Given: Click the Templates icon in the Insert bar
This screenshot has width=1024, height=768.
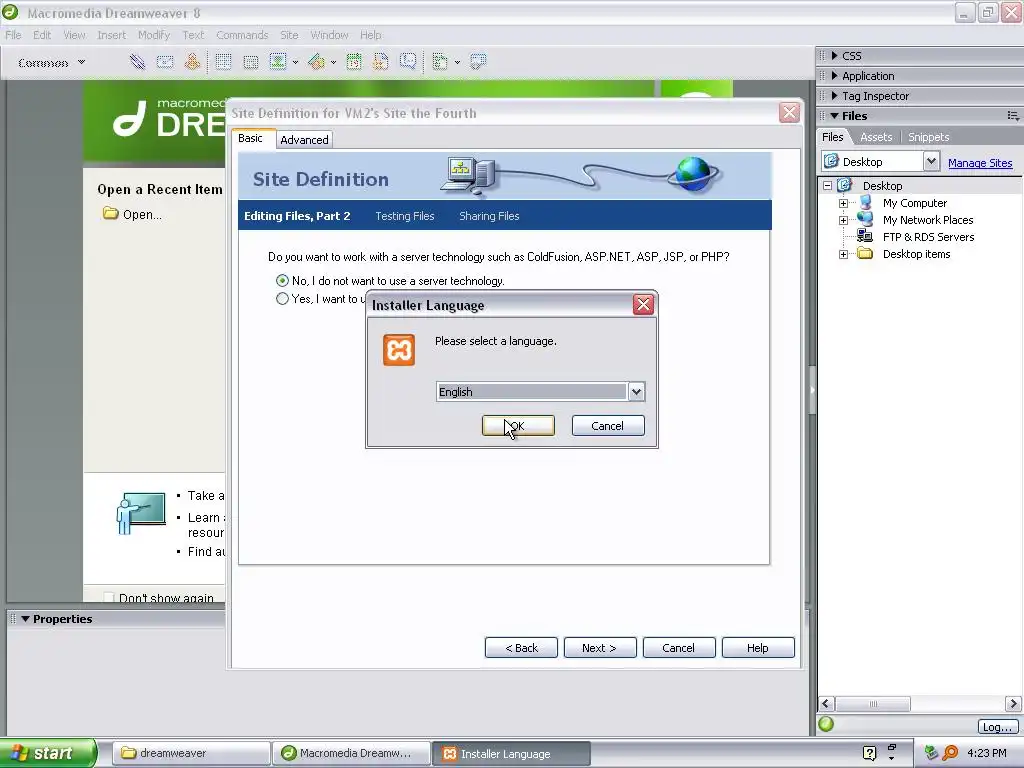Looking at the screenshot, I should coord(440,62).
